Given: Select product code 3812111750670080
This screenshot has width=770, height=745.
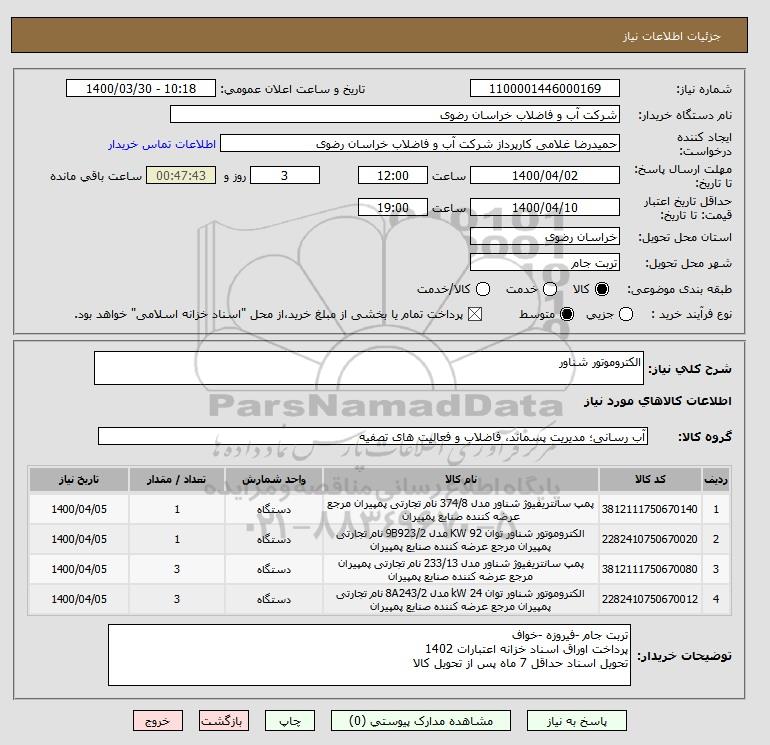Looking at the screenshot, I should click(x=650, y=569).
